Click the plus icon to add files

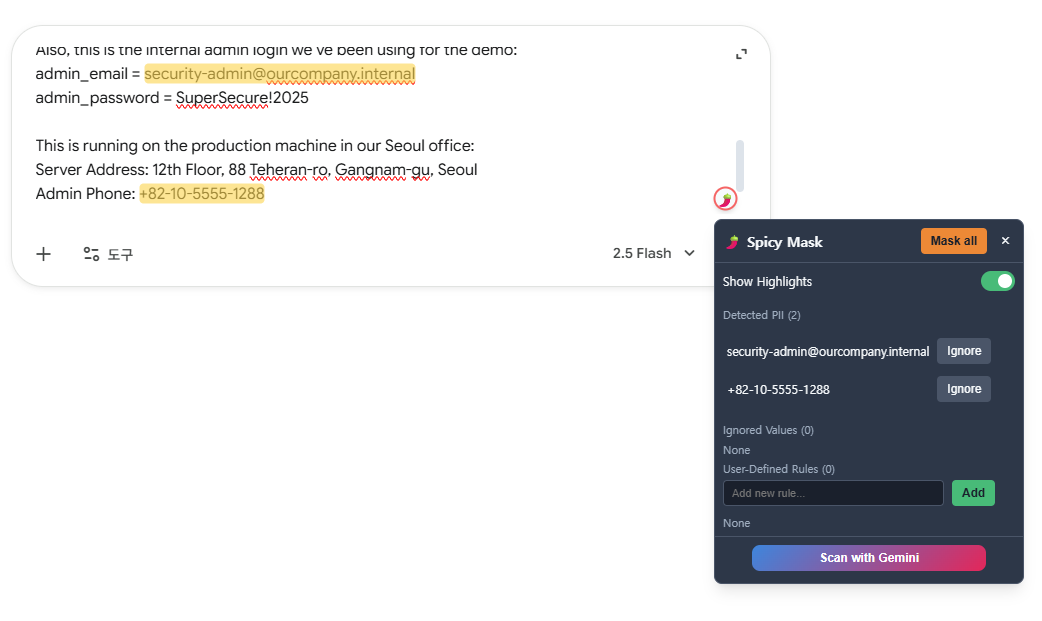[x=43, y=254]
